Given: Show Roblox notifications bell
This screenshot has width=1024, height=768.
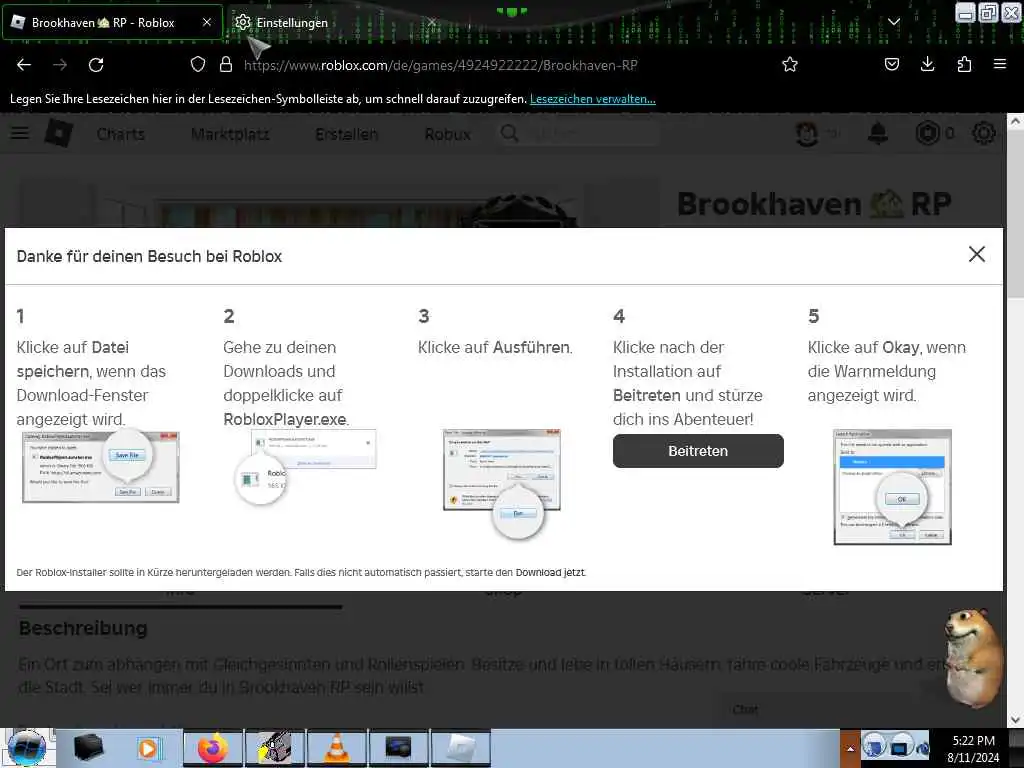Looking at the screenshot, I should click(x=878, y=133).
